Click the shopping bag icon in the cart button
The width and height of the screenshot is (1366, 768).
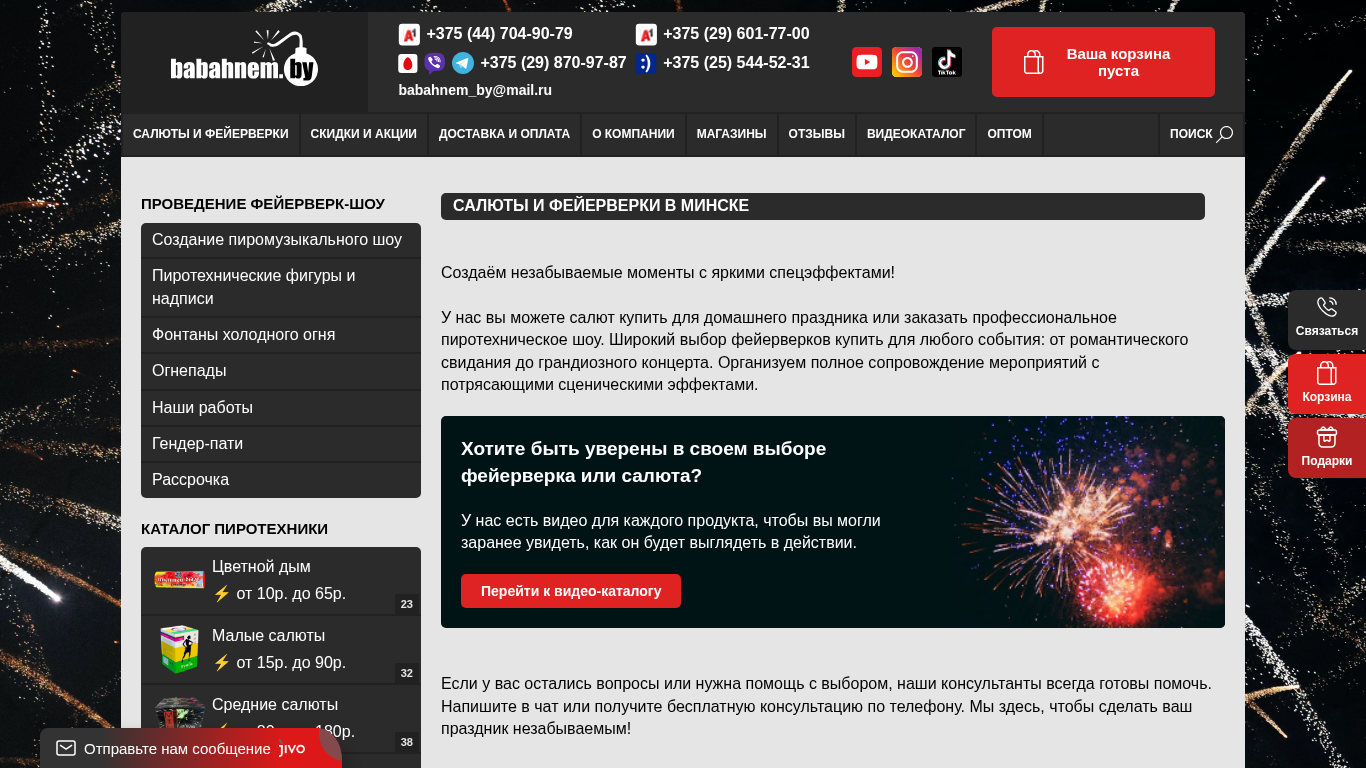pyautogui.click(x=1034, y=62)
